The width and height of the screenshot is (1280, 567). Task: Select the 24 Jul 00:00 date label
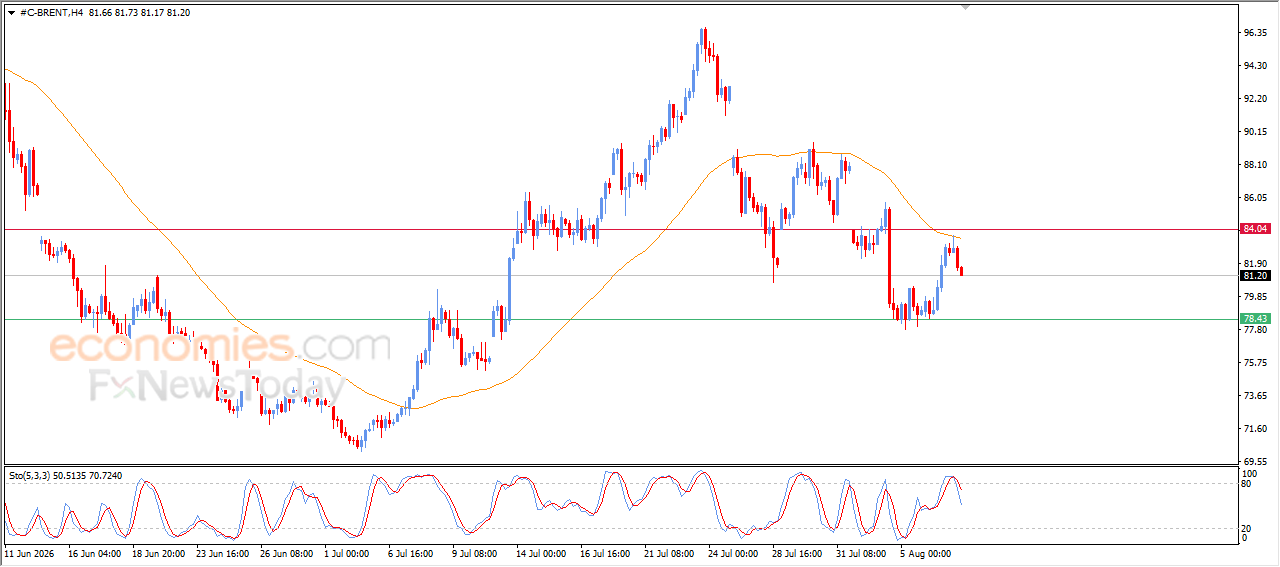[x=733, y=552]
